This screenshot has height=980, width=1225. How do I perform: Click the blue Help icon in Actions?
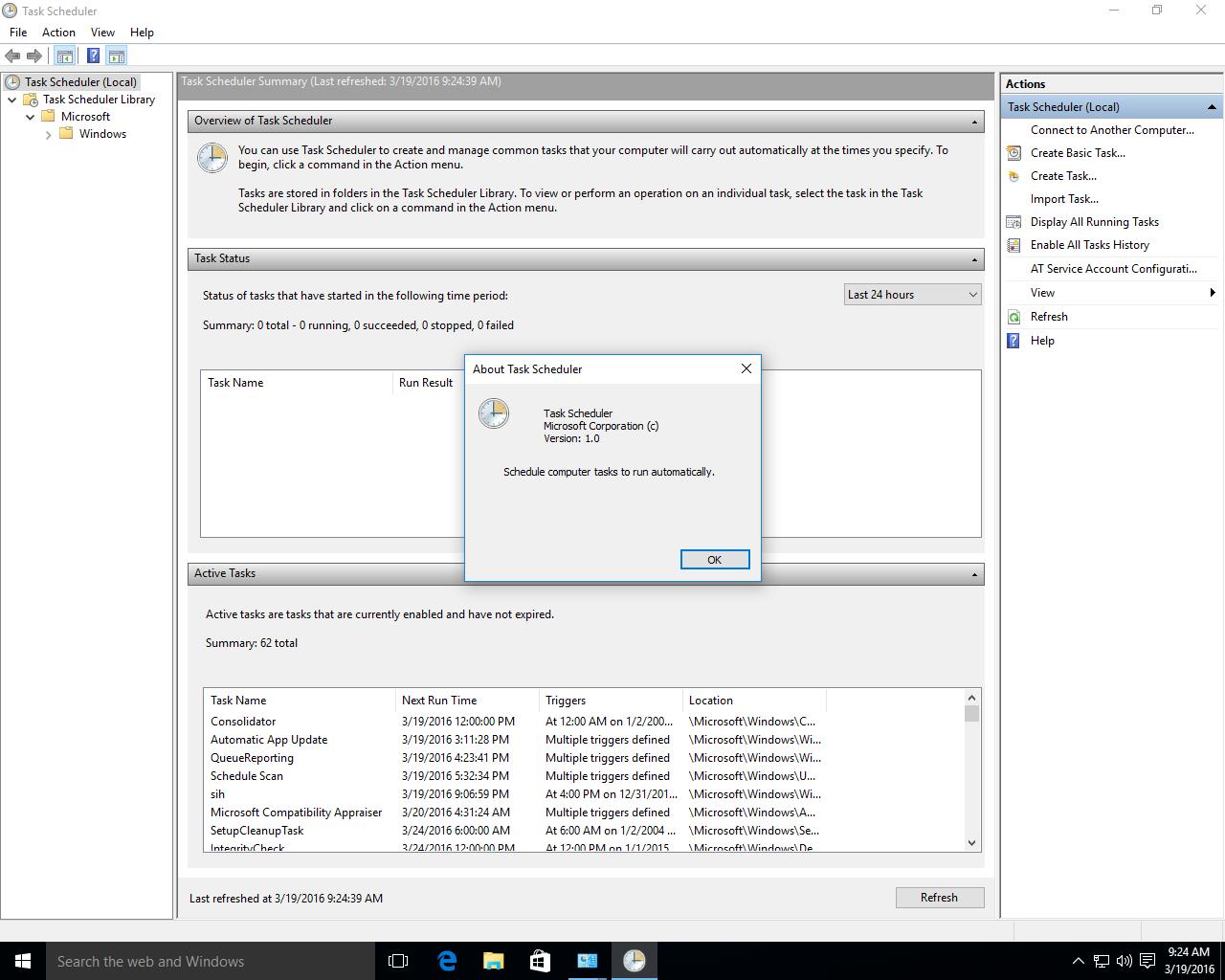coord(1013,341)
